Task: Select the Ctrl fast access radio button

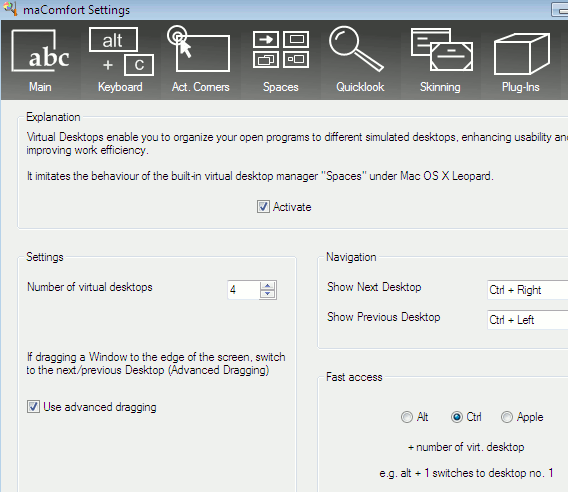Action: pyautogui.click(x=457, y=417)
